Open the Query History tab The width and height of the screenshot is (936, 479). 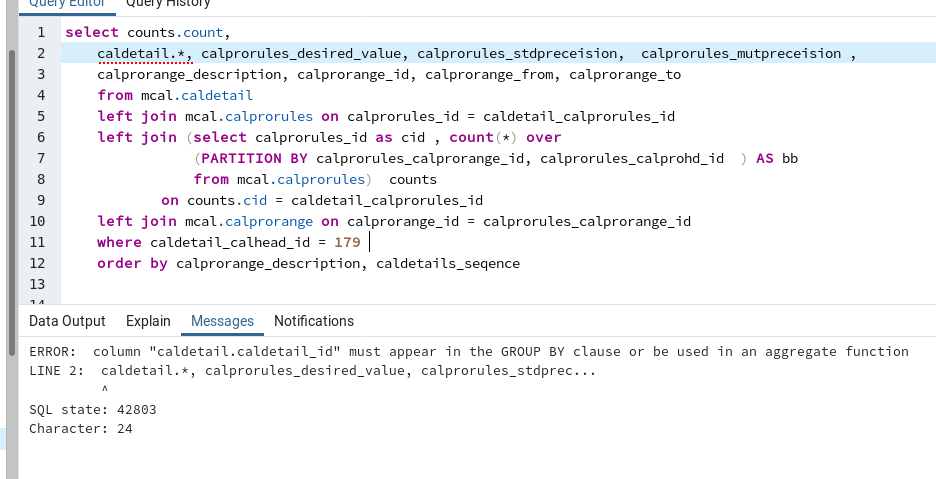pos(168,4)
